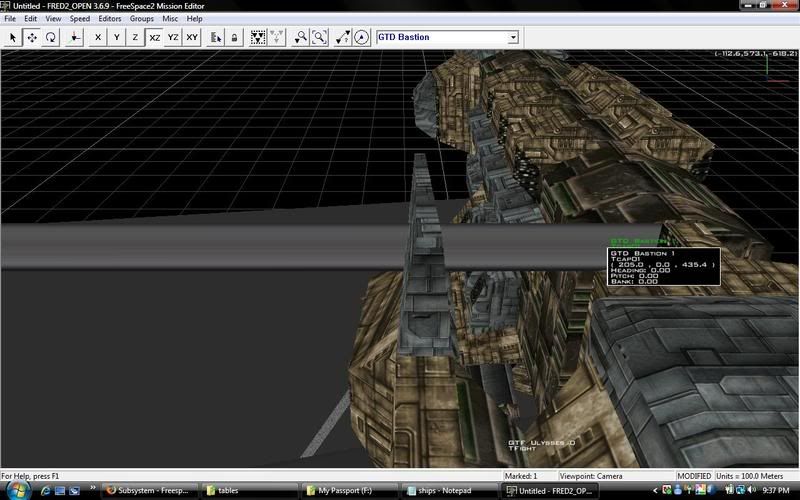This screenshot has width=800, height=500.
Task: Open the Editors menu
Action: click(x=110, y=18)
